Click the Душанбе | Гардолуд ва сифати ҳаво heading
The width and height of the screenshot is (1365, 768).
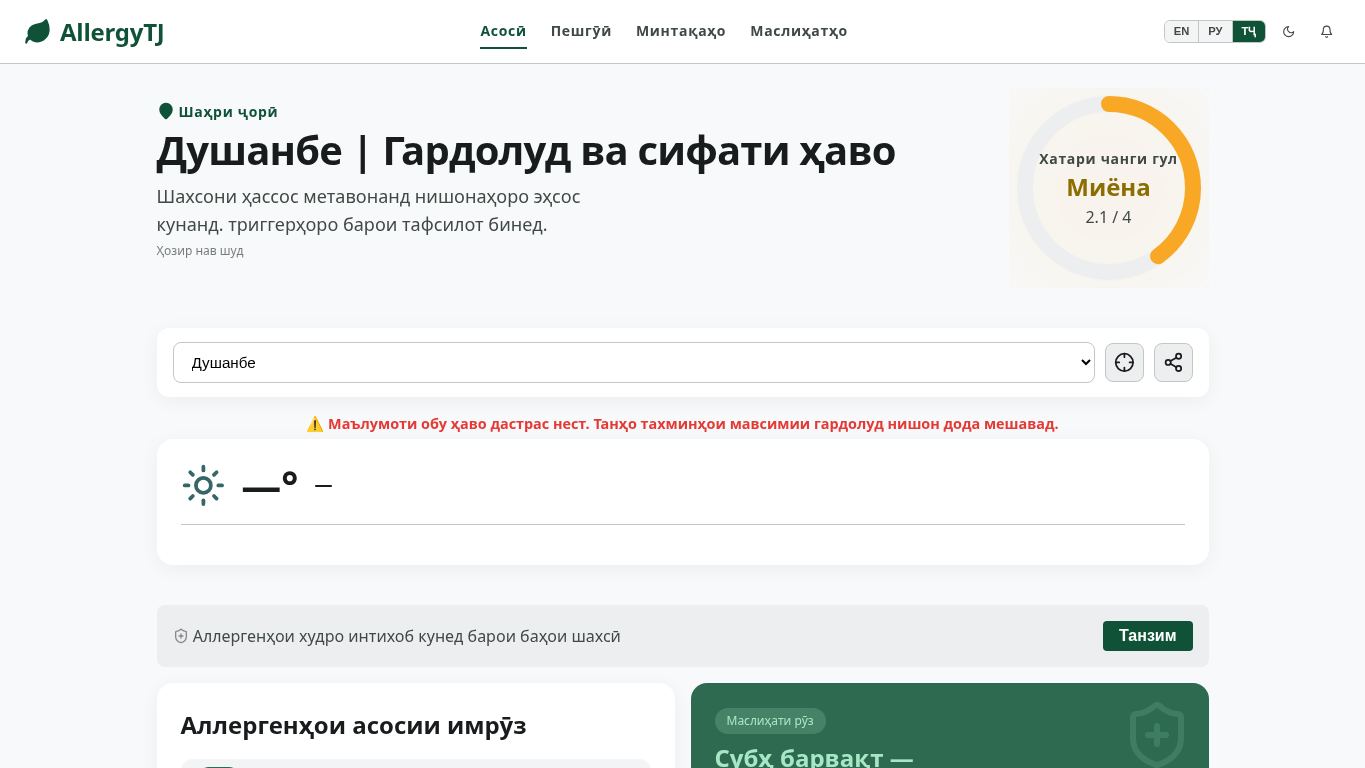(526, 151)
